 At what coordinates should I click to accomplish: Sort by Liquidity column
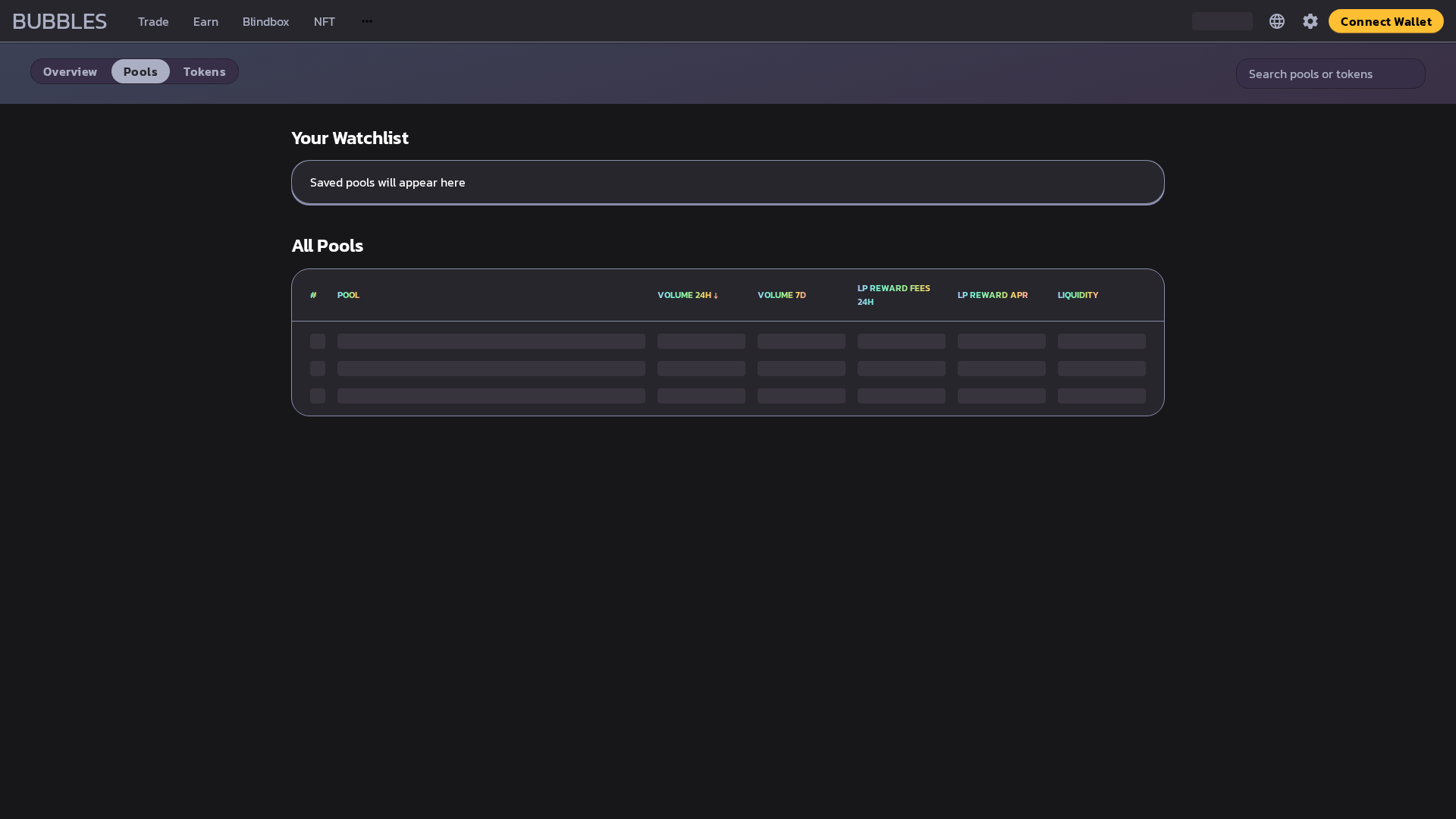[1078, 295]
